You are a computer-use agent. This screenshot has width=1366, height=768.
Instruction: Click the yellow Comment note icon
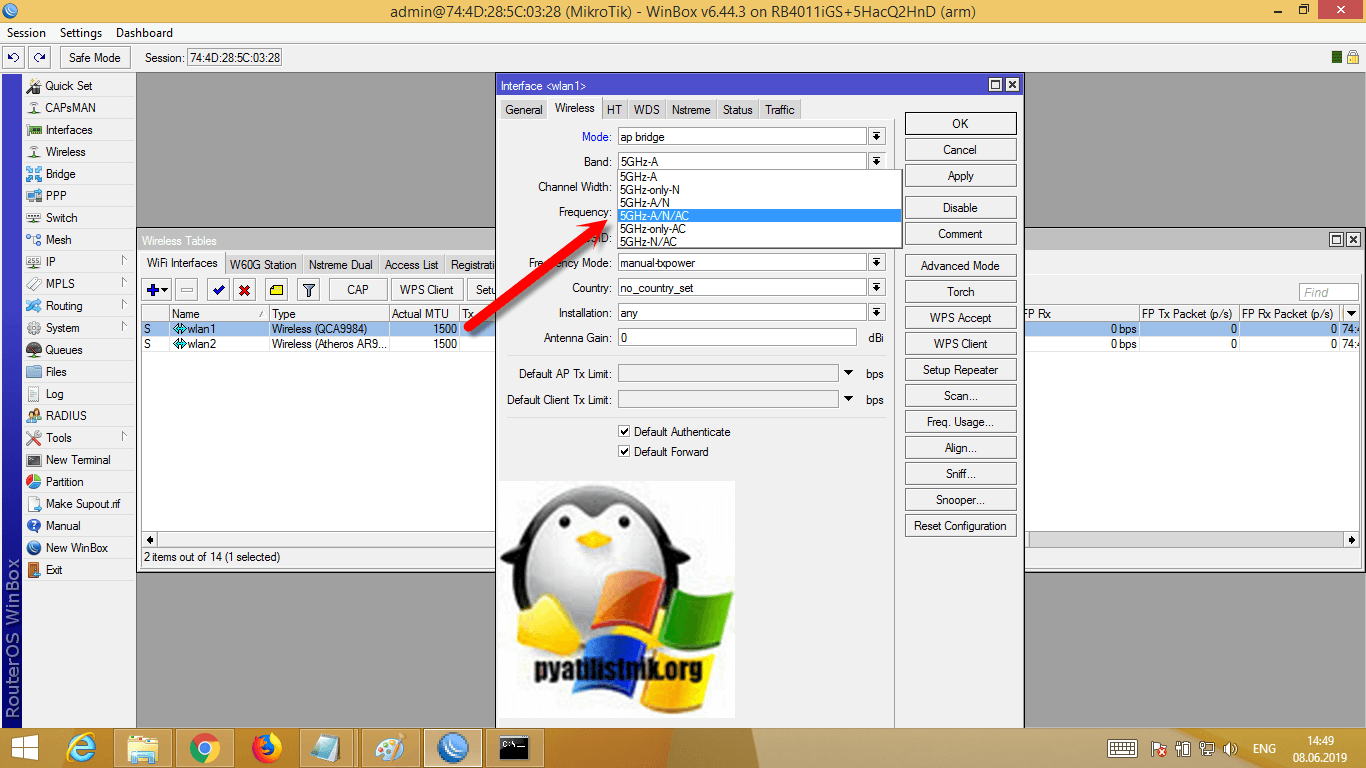point(277,290)
